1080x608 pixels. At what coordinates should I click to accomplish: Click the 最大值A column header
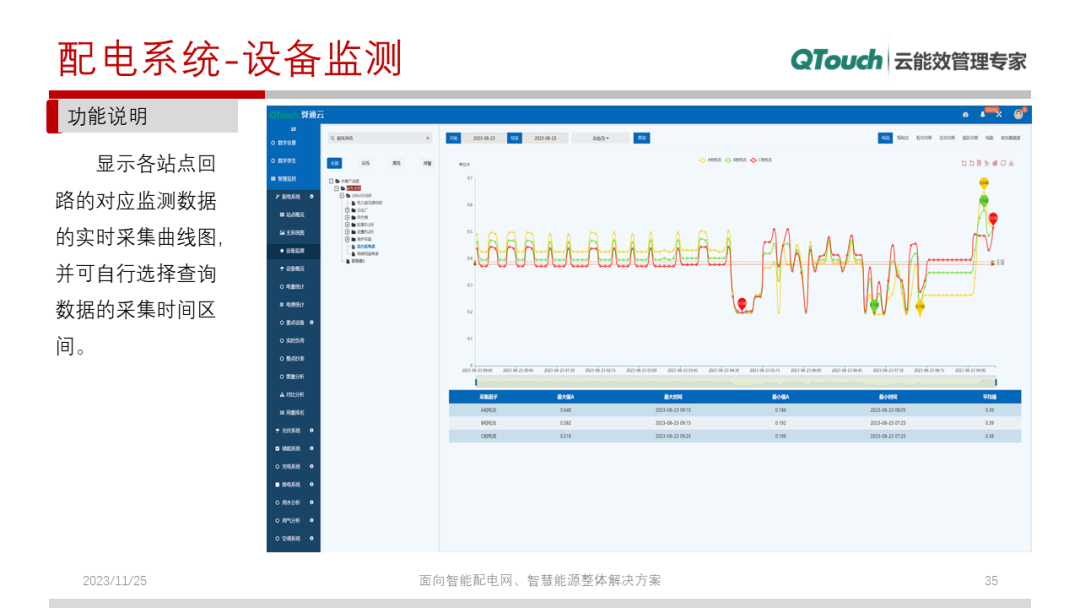pyautogui.click(x=565, y=397)
